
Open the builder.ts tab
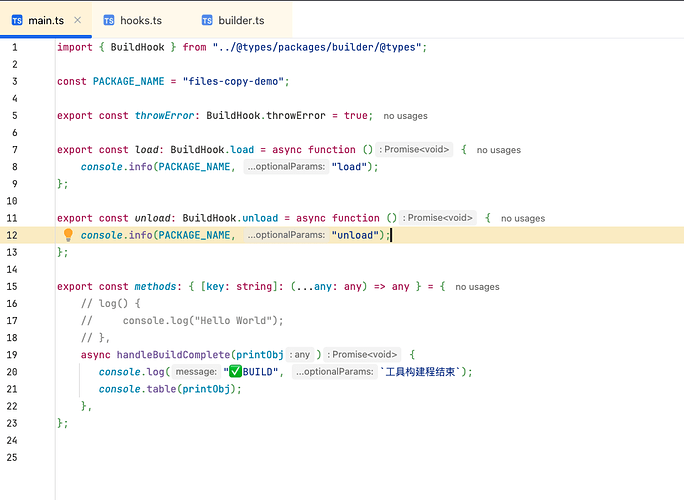(241, 21)
